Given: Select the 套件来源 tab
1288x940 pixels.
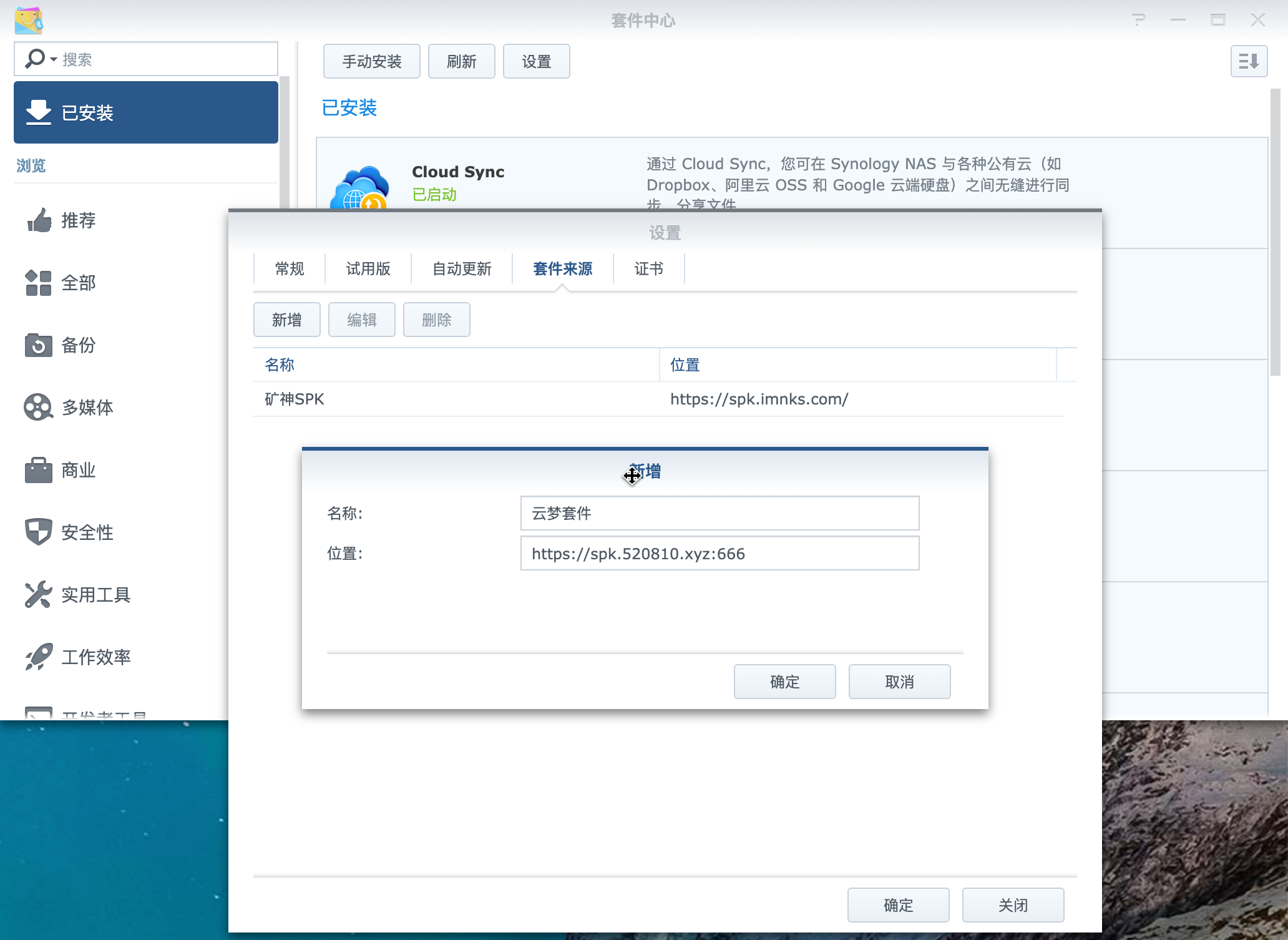Looking at the screenshot, I should [x=563, y=269].
